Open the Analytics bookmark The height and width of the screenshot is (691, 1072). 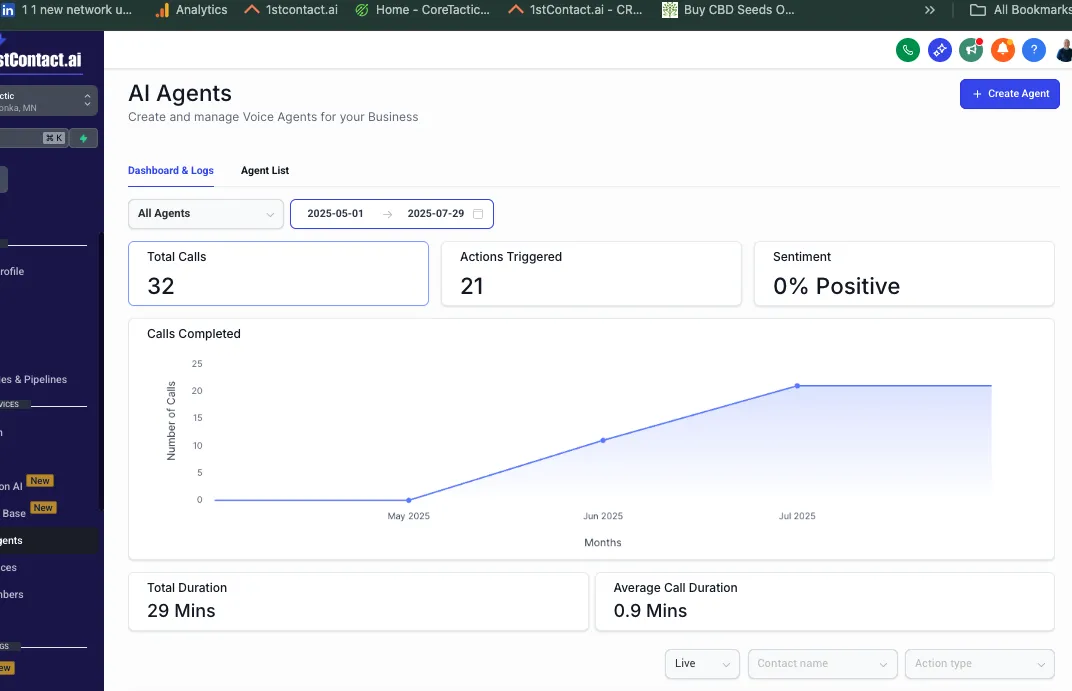[191, 10]
